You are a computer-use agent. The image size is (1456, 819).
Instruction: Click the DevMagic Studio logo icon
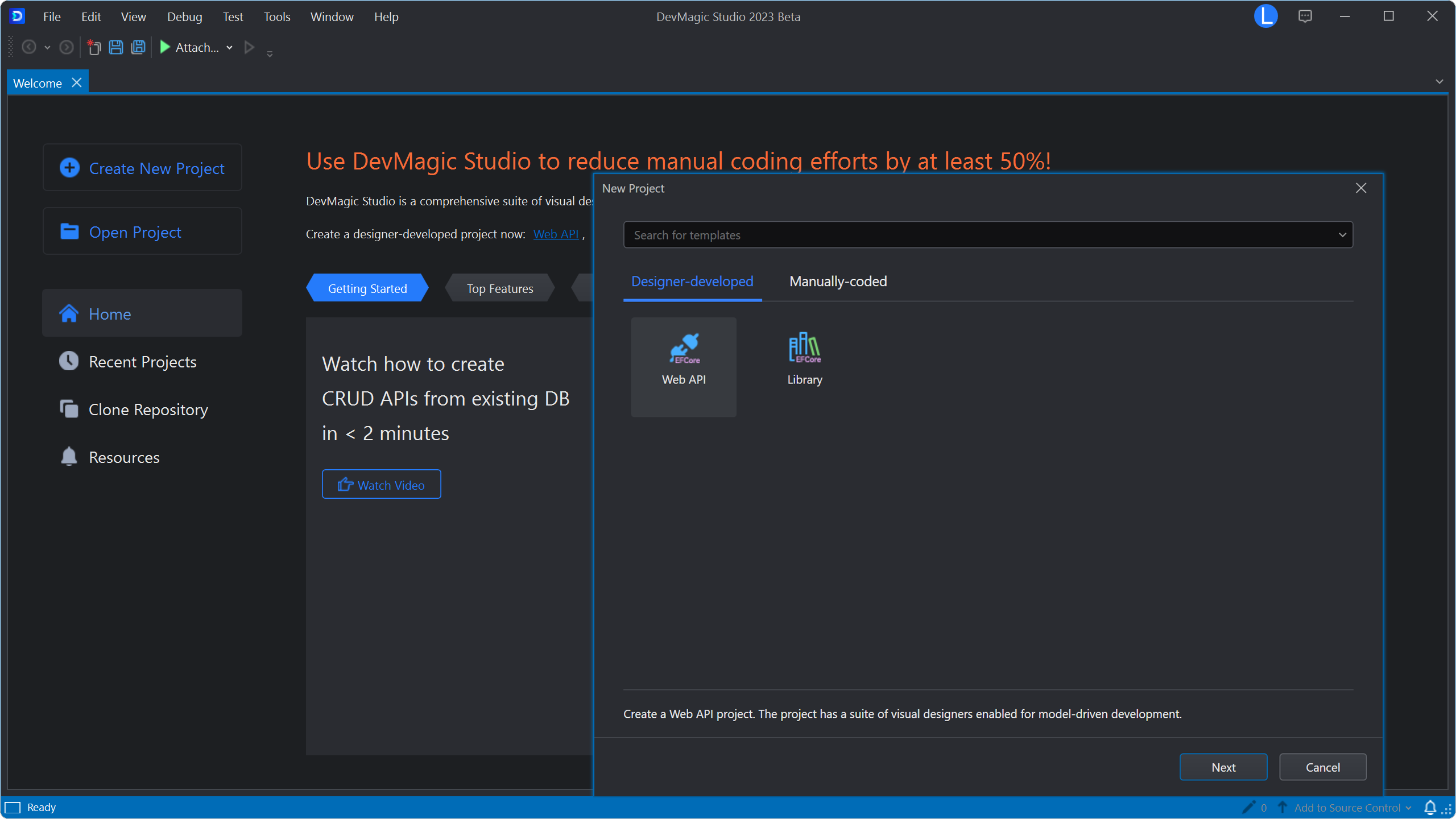[x=17, y=16]
